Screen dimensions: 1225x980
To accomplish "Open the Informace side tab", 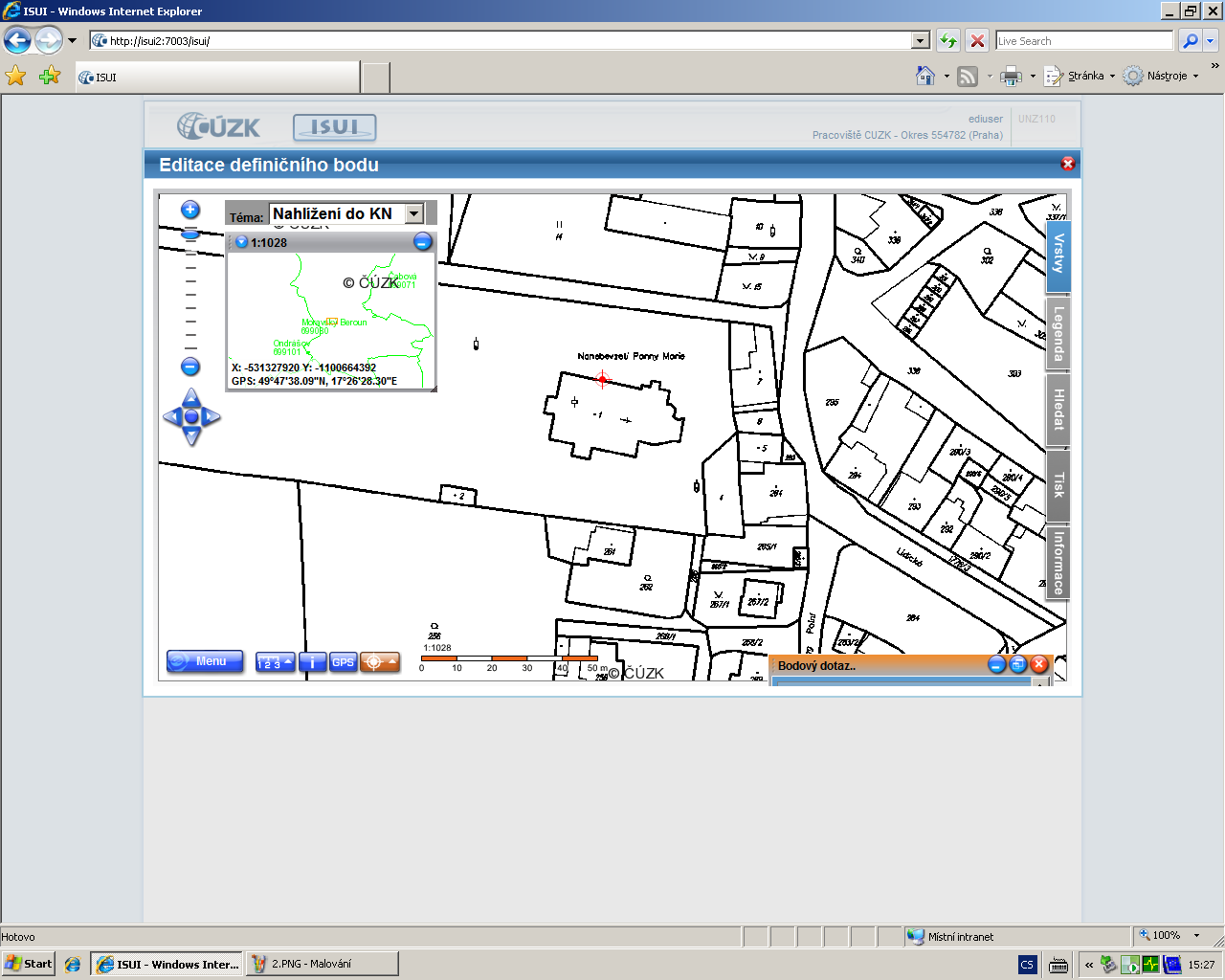I will (x=1058, y=563).
